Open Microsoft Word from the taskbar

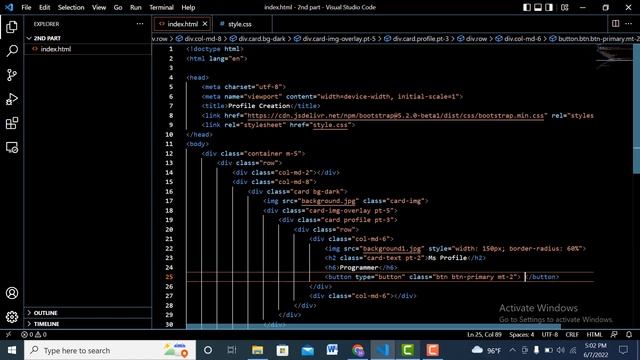(332, 350)
